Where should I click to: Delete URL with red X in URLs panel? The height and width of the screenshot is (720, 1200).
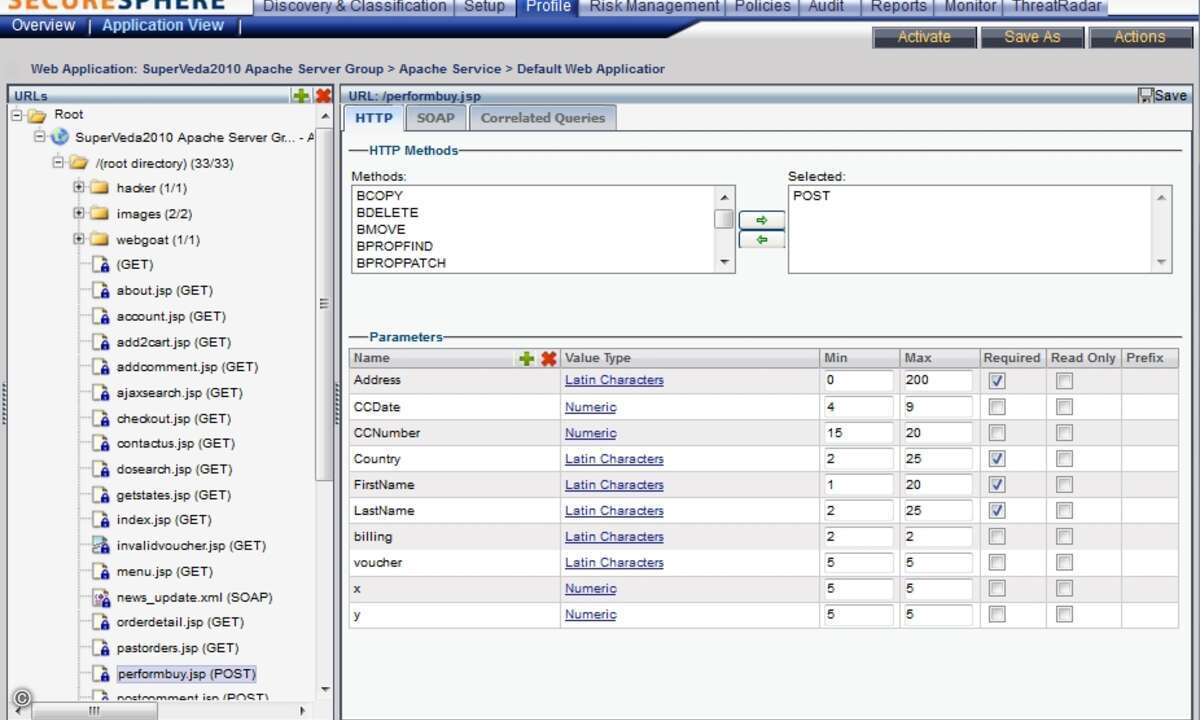click(323, 95)
